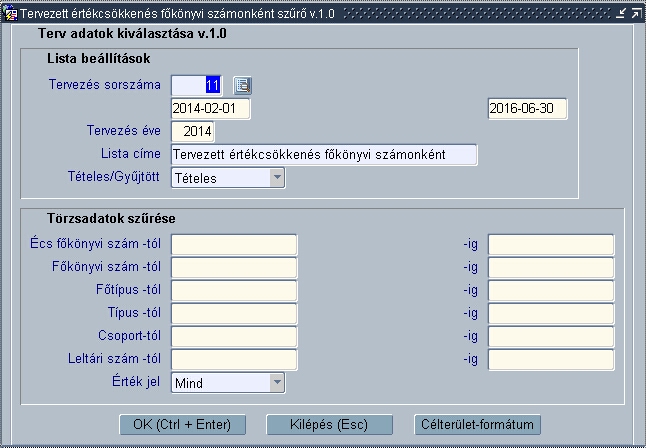Maximize the window with the title bar arrow icon
The image size is (646, 448).
tap(636, 14)
